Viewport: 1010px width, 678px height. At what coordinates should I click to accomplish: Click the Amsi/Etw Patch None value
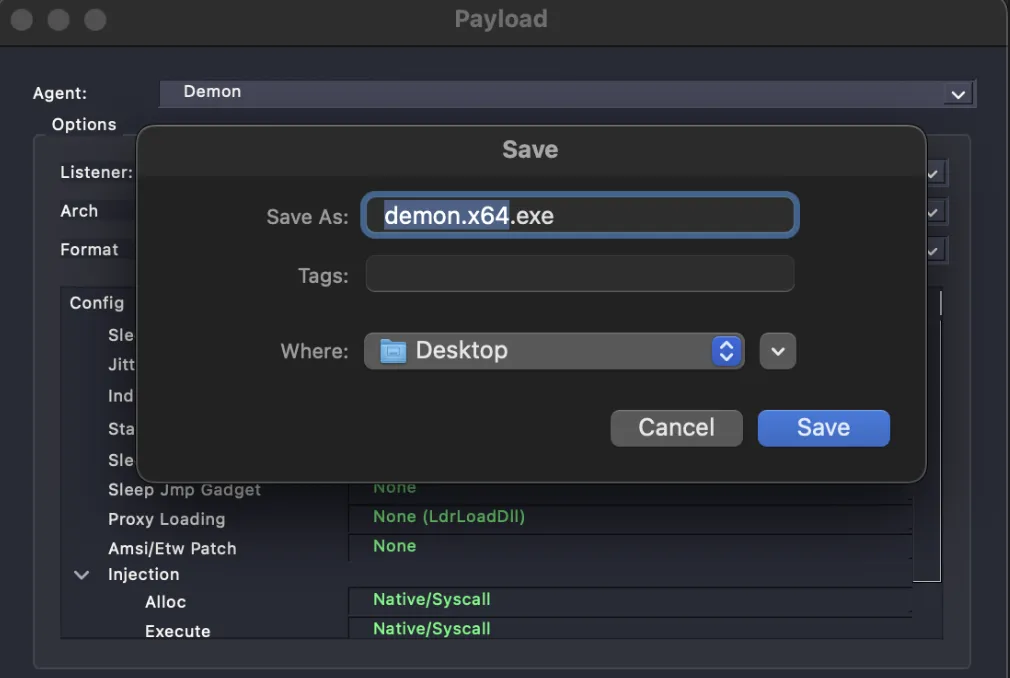tap(394, 546)
